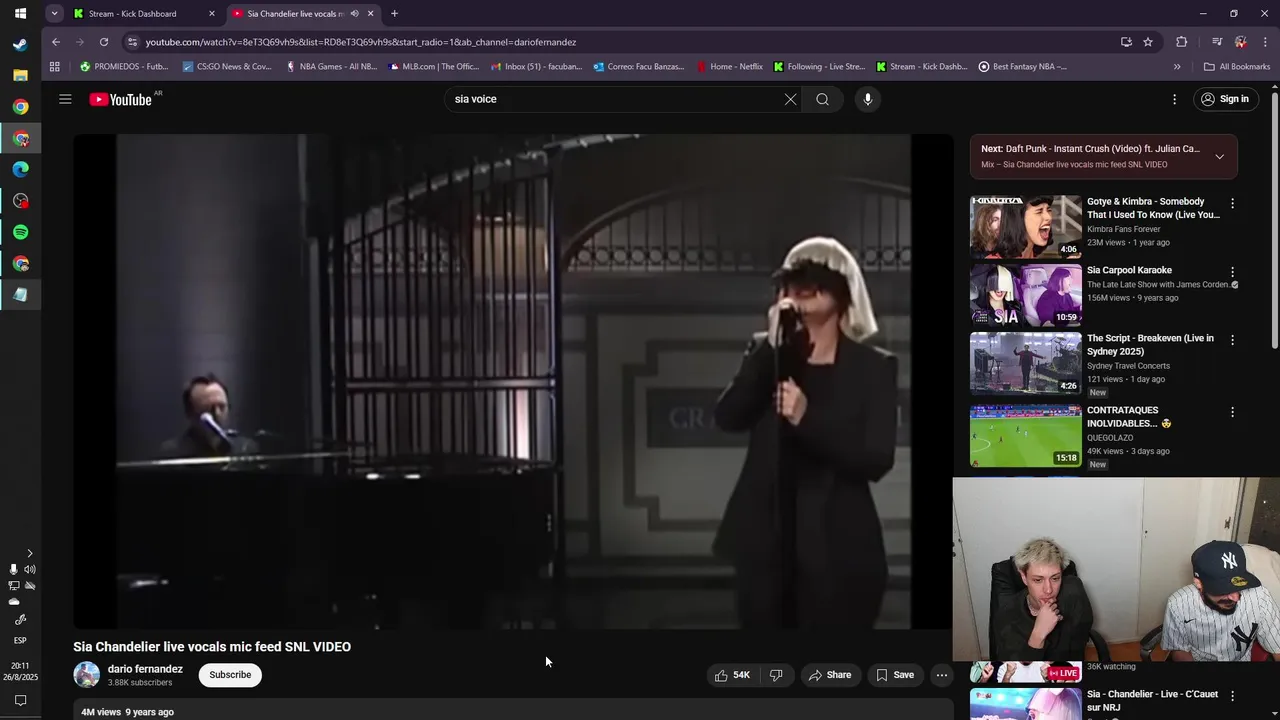The image size is (1280, 720).
Task: Open a new browser tab
Action: coord(394,14)
